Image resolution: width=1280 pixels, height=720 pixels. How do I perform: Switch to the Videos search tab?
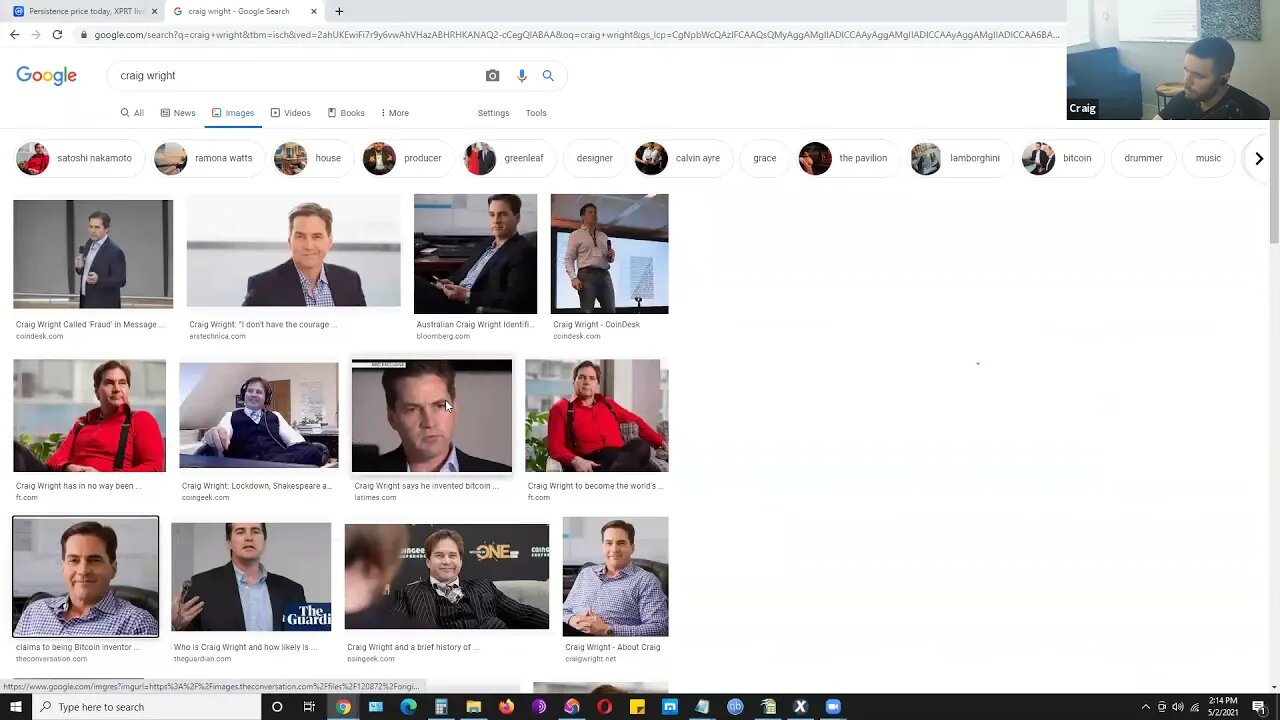290,113
